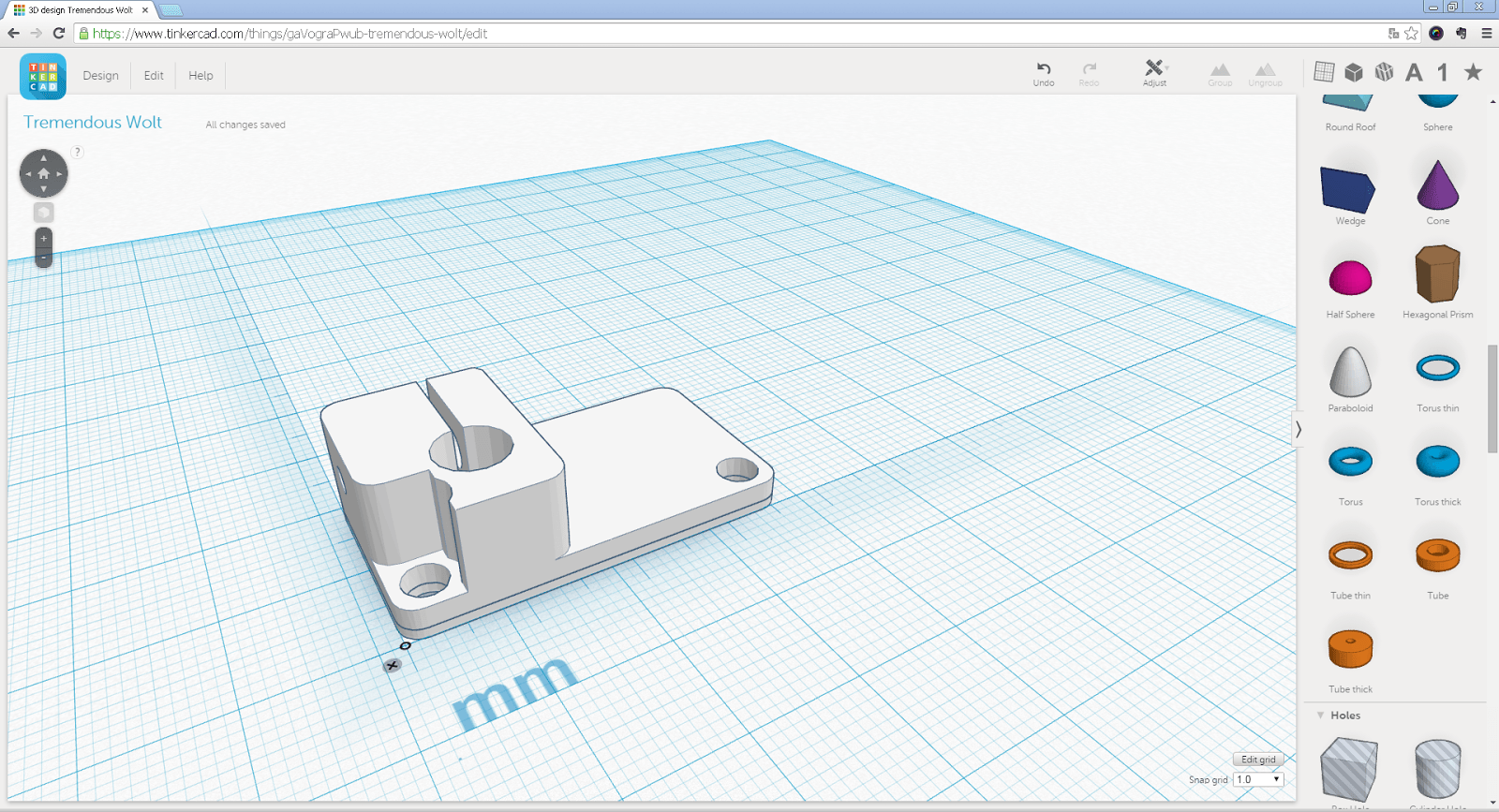Rotate view down with navigation arrow
The image size is (1499, 812).
point(43,189)
